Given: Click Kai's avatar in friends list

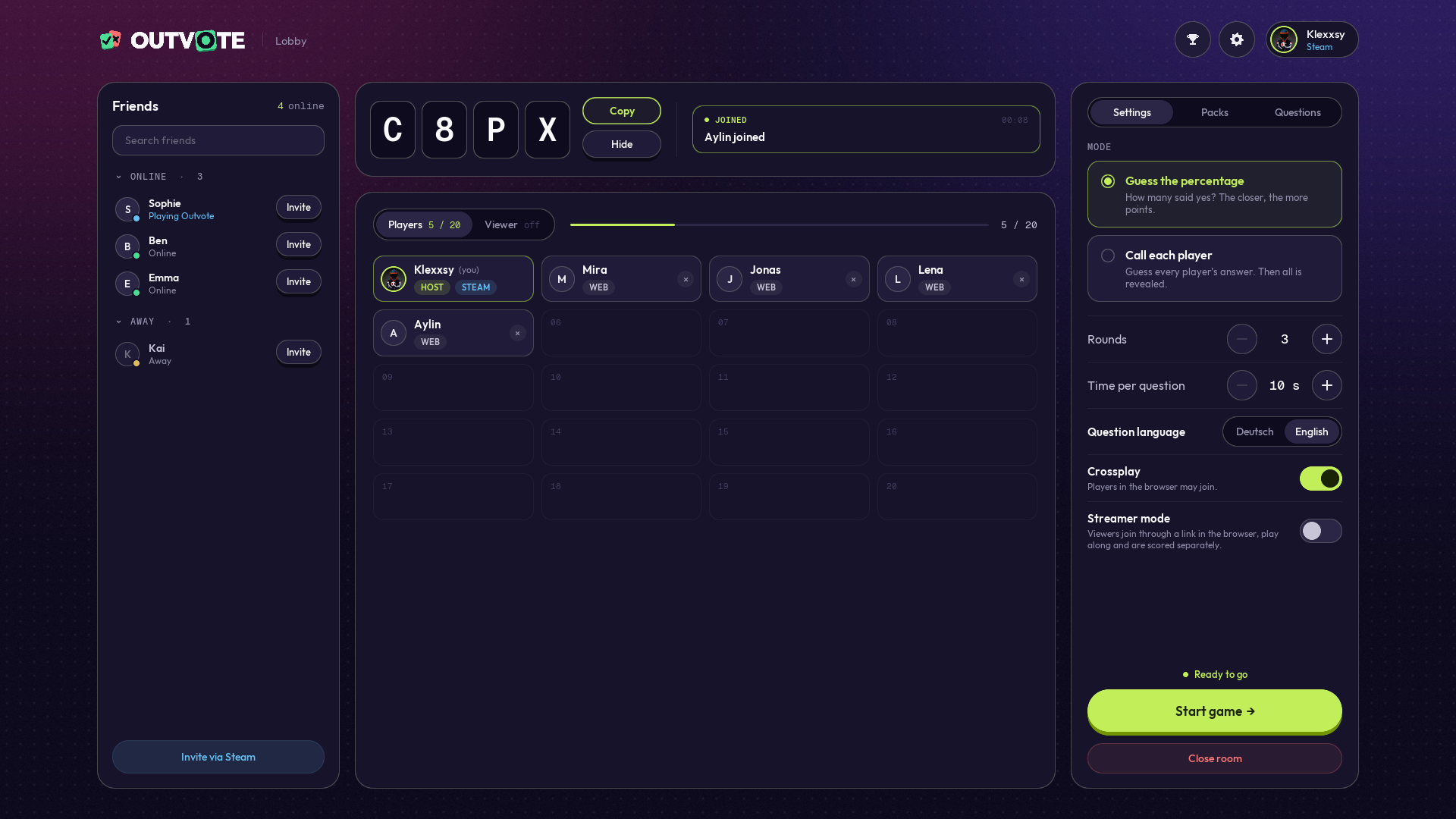Looking at the screenshot, I should [127, 354].
